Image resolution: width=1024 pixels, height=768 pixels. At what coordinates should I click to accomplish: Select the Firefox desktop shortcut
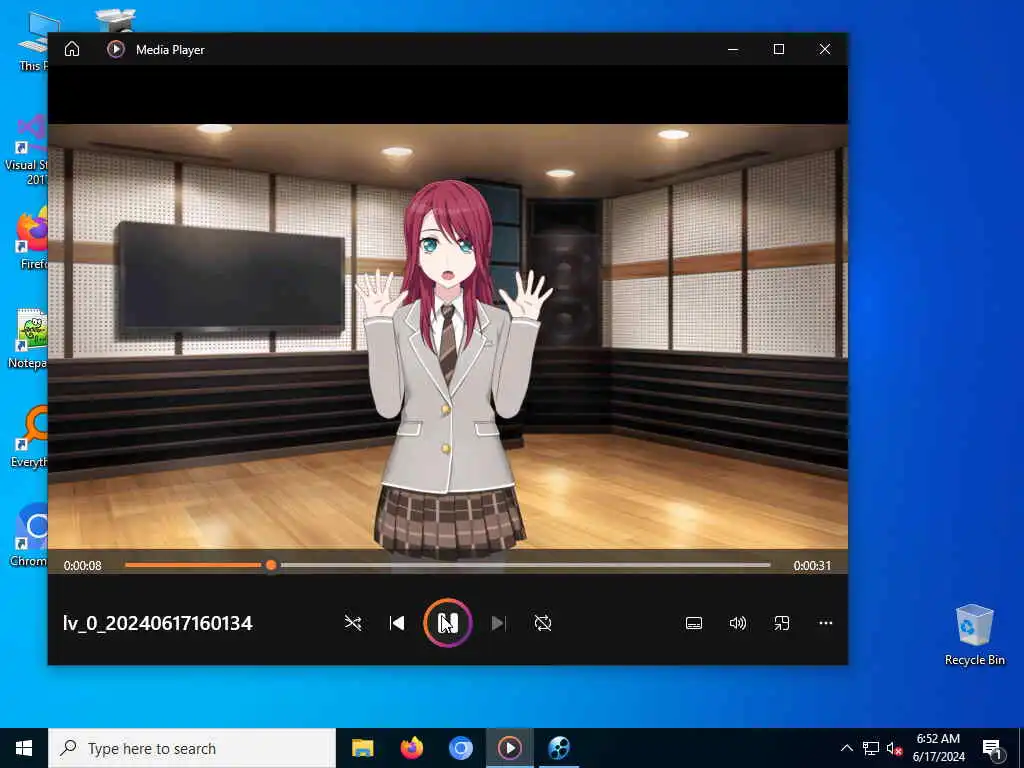coord(31,240)
